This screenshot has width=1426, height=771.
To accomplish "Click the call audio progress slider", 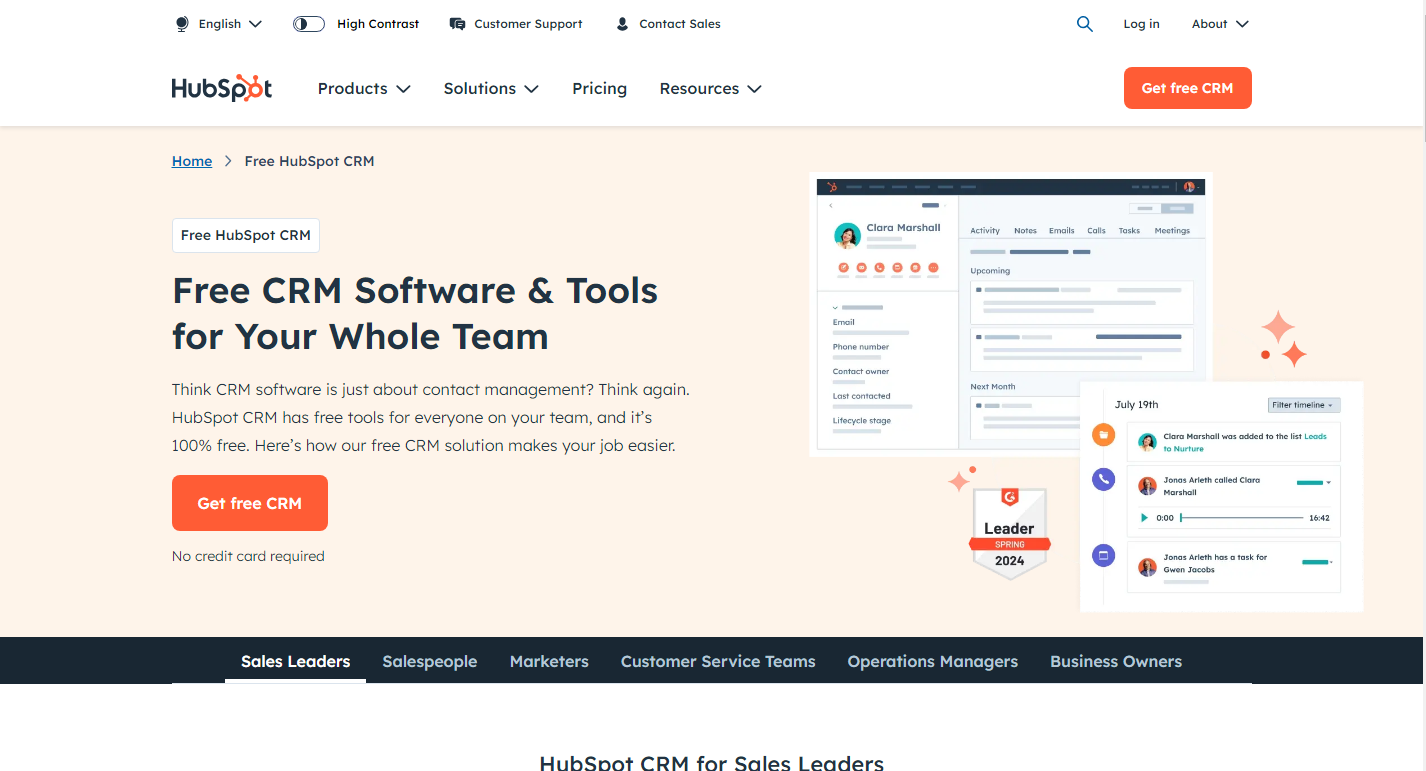I will pyautogui.click(x=1241, y=518).
